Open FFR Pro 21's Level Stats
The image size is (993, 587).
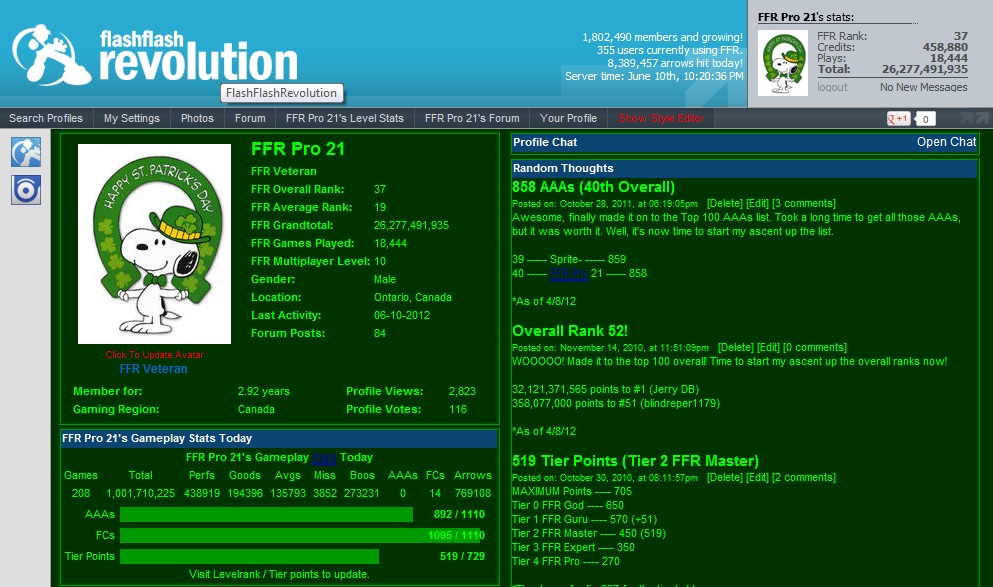345,118
